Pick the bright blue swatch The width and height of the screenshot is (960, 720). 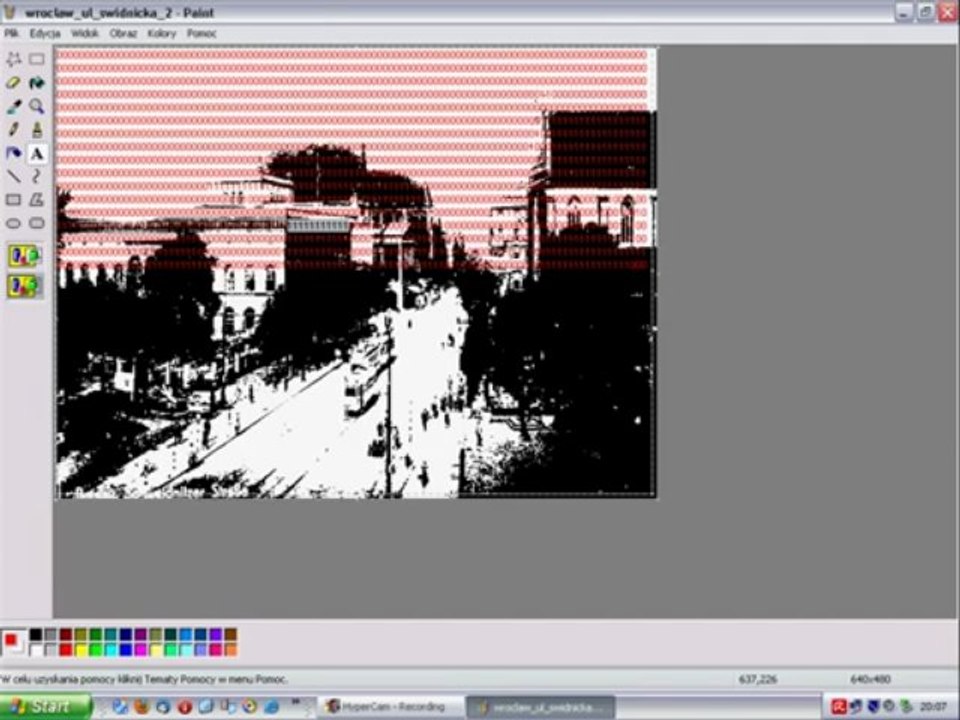tap(126, 650)
